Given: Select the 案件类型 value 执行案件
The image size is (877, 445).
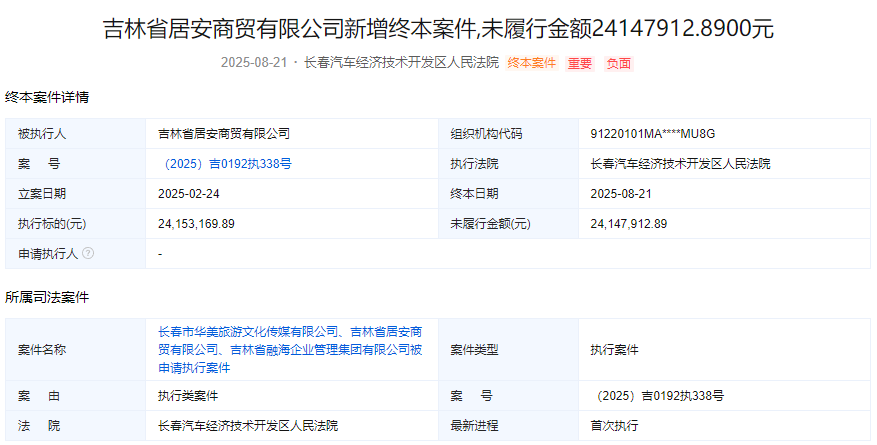Looking at the screenshot, I should [x=614, y=350].
